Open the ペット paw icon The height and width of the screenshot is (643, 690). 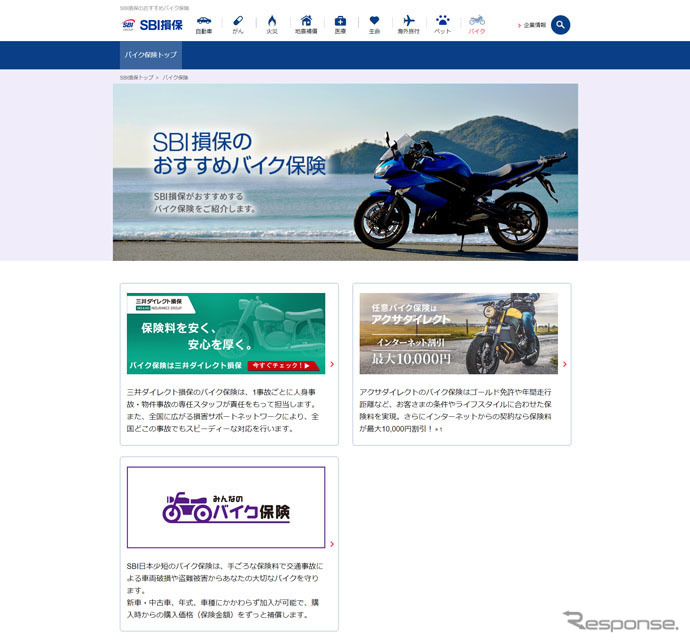(x=442, y=25)
